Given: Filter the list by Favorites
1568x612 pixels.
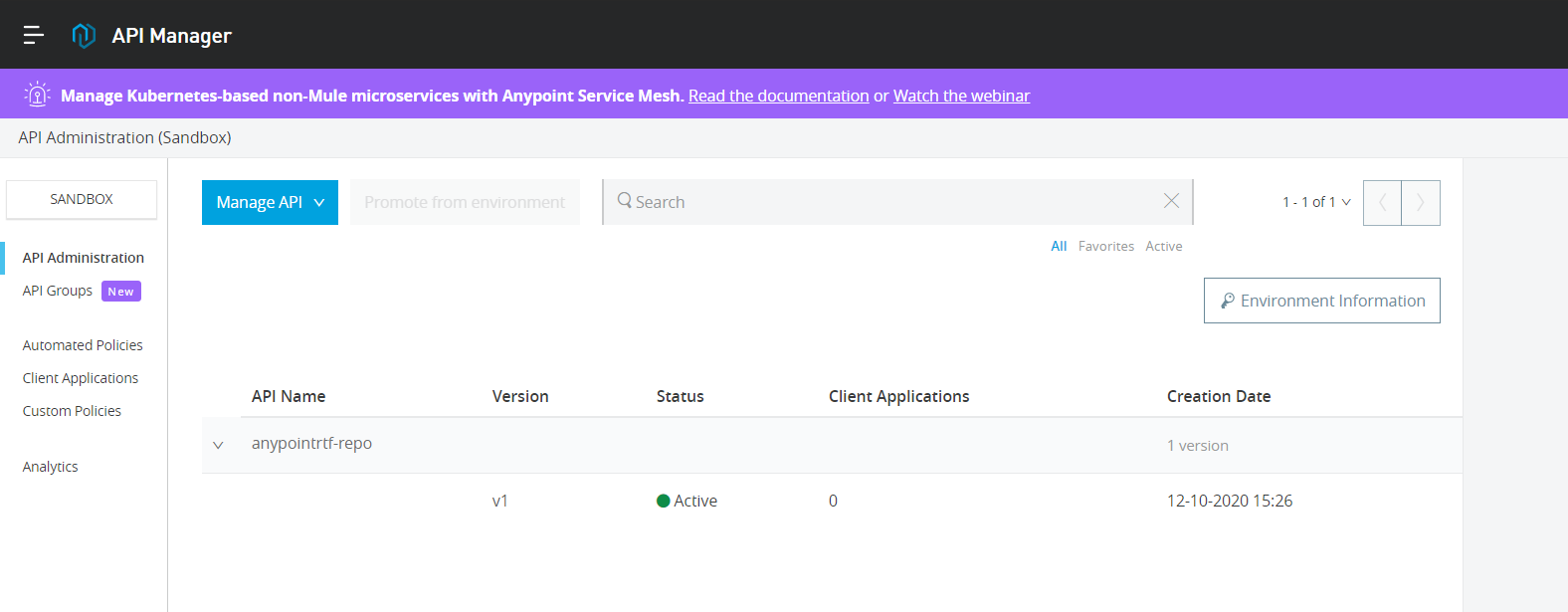Looking at the screenshot, I should [x=1105, y=246].
